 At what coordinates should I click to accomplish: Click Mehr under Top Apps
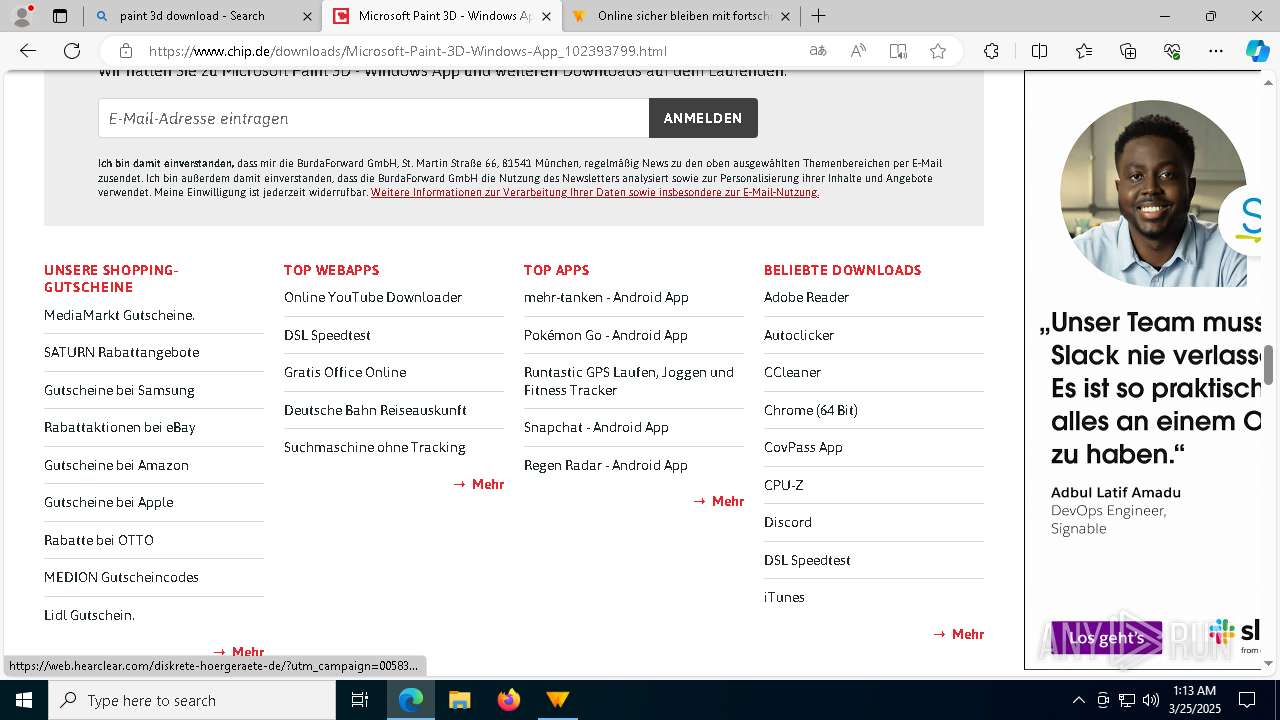click(x=718, y=501)
